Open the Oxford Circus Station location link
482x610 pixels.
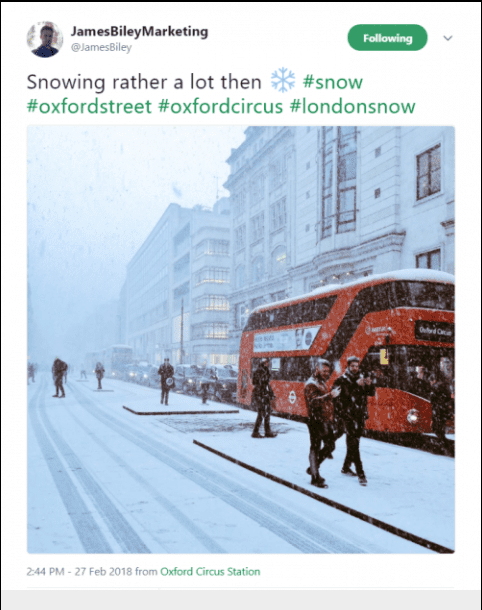tap(210, 571)
